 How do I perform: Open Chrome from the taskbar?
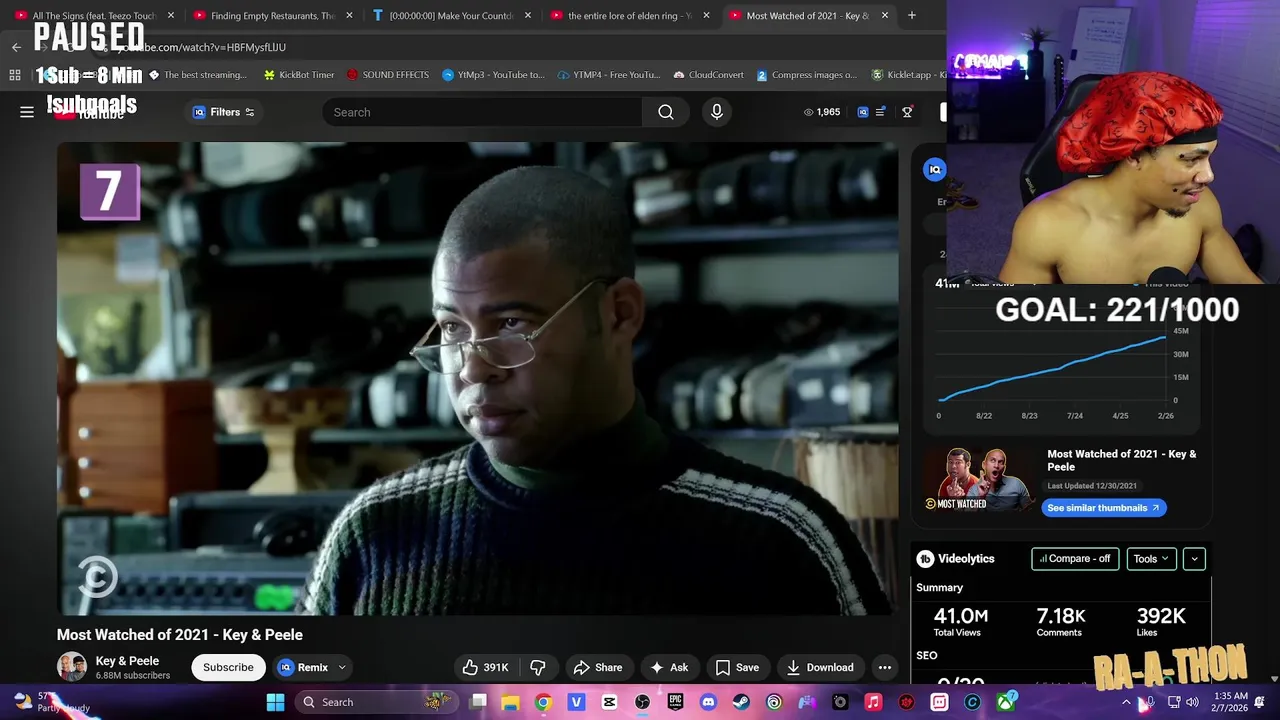click(x=543, y=702)
